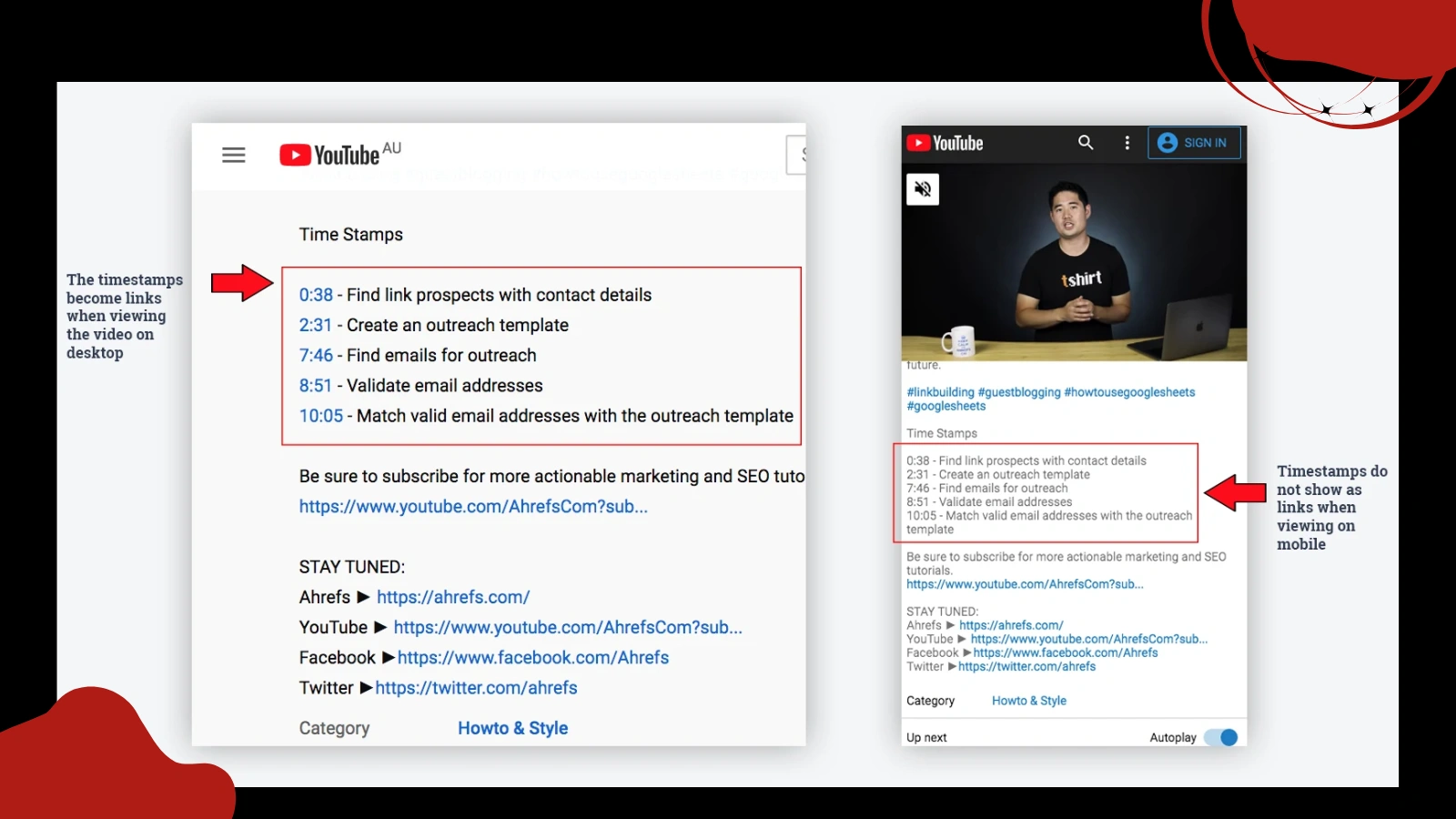Viewport: 1456px width, 819px height.
Task: Toggle the Autoplay switch
Action: 1221,737
